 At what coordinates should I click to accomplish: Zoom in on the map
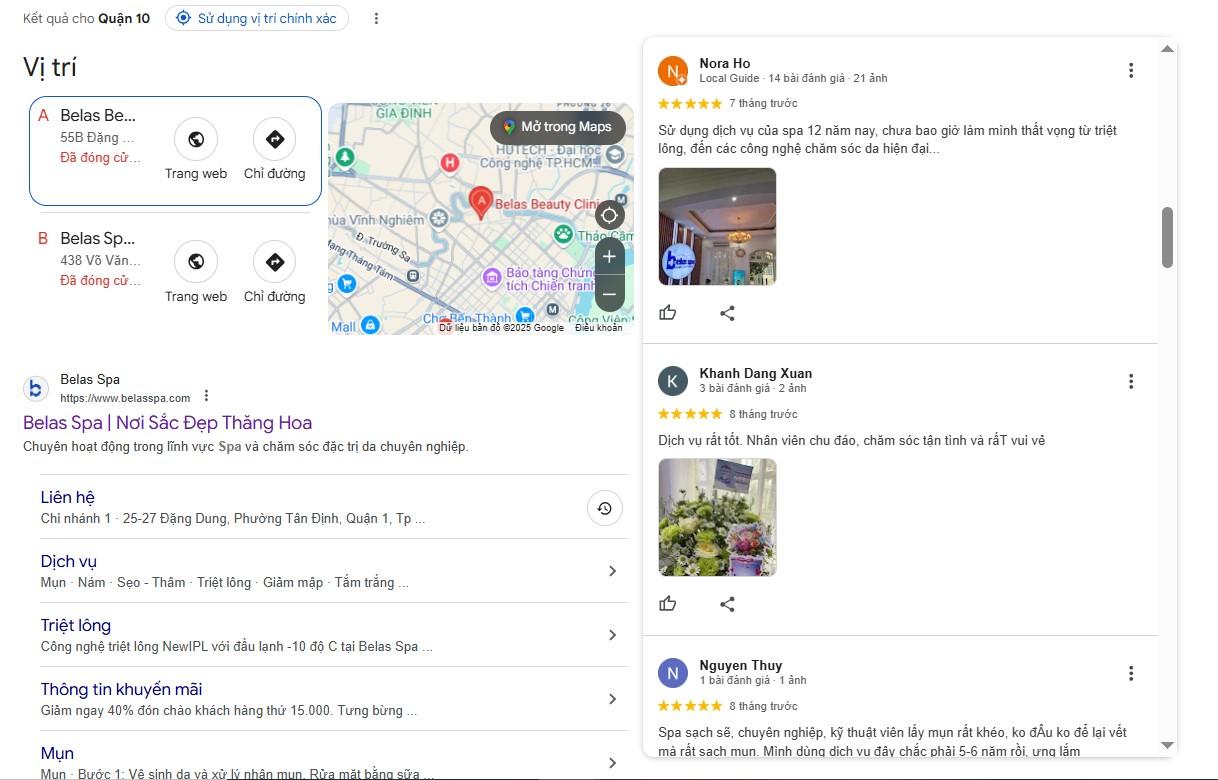[x=609, y=257]
